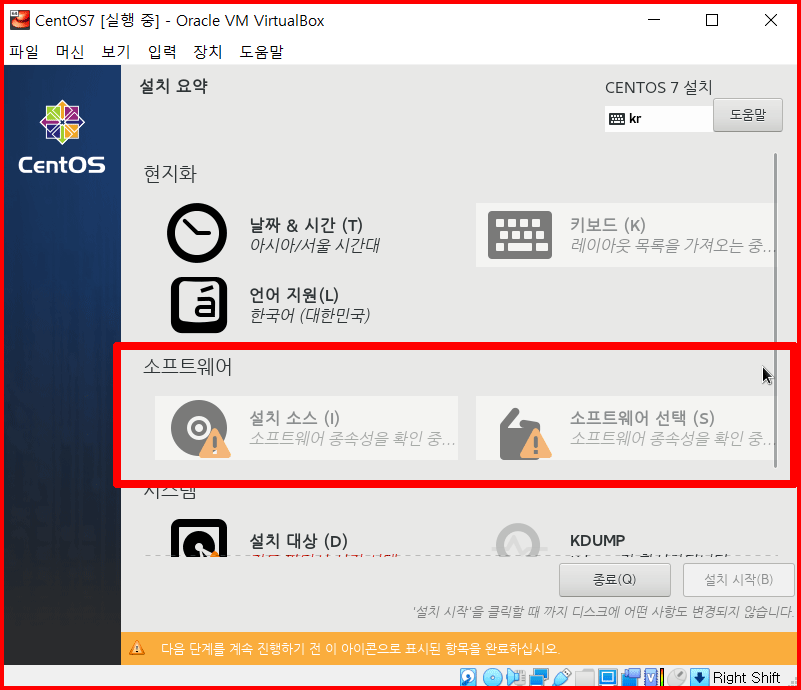The width and height of the screenshot is (801, 690).
Task: Open the 머신 menu
Action: click(x=69, y=52)
